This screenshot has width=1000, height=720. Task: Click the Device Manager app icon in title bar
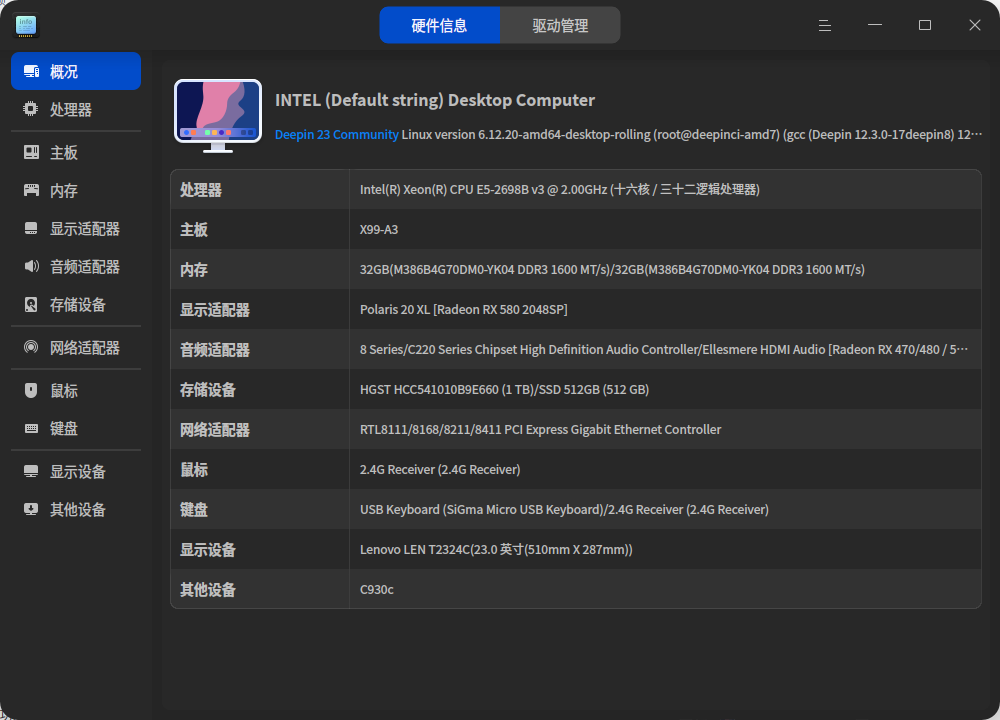click(x=26, y=26)
